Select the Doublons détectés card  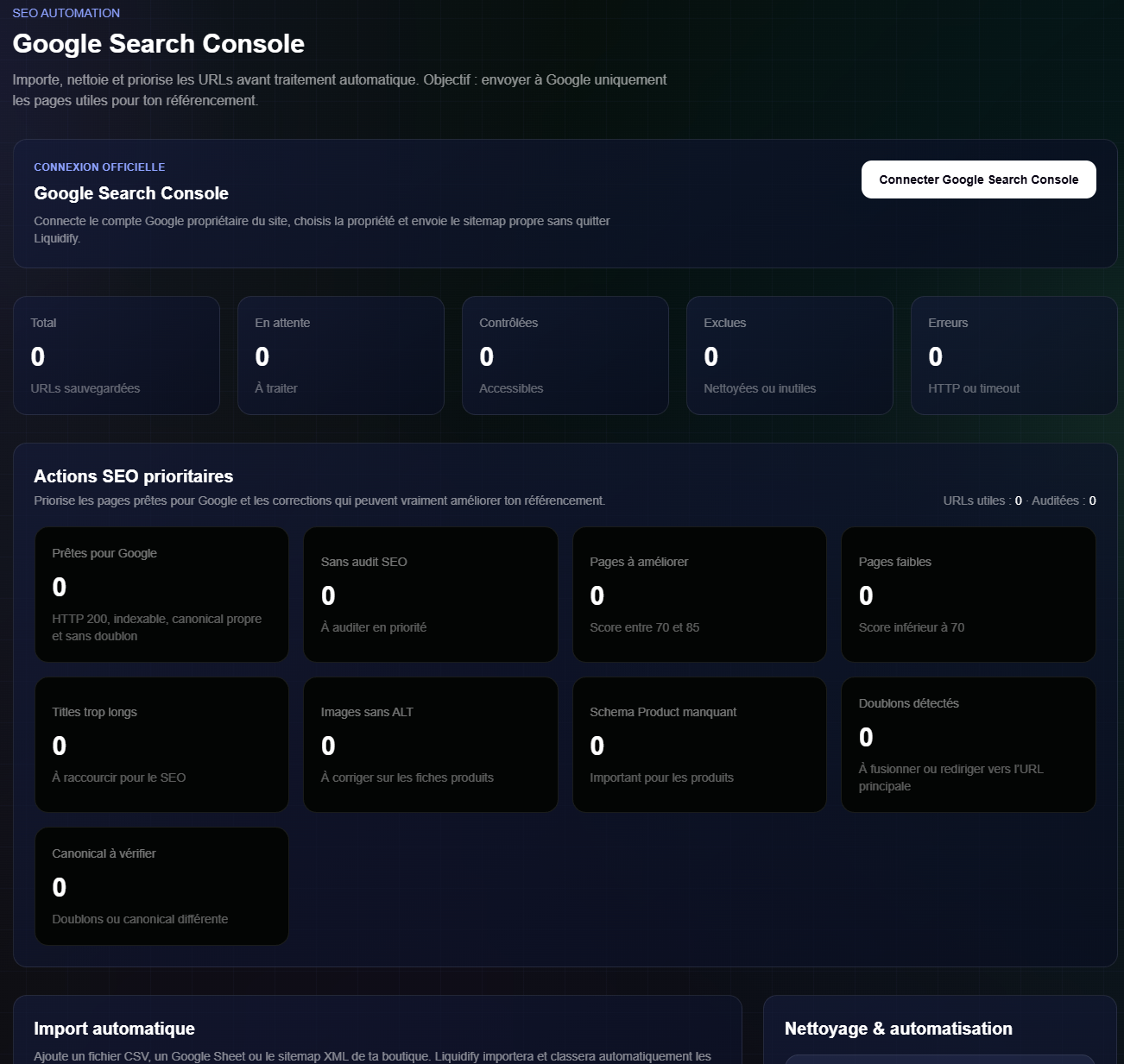pyautogui.click(x=969, y=745)
